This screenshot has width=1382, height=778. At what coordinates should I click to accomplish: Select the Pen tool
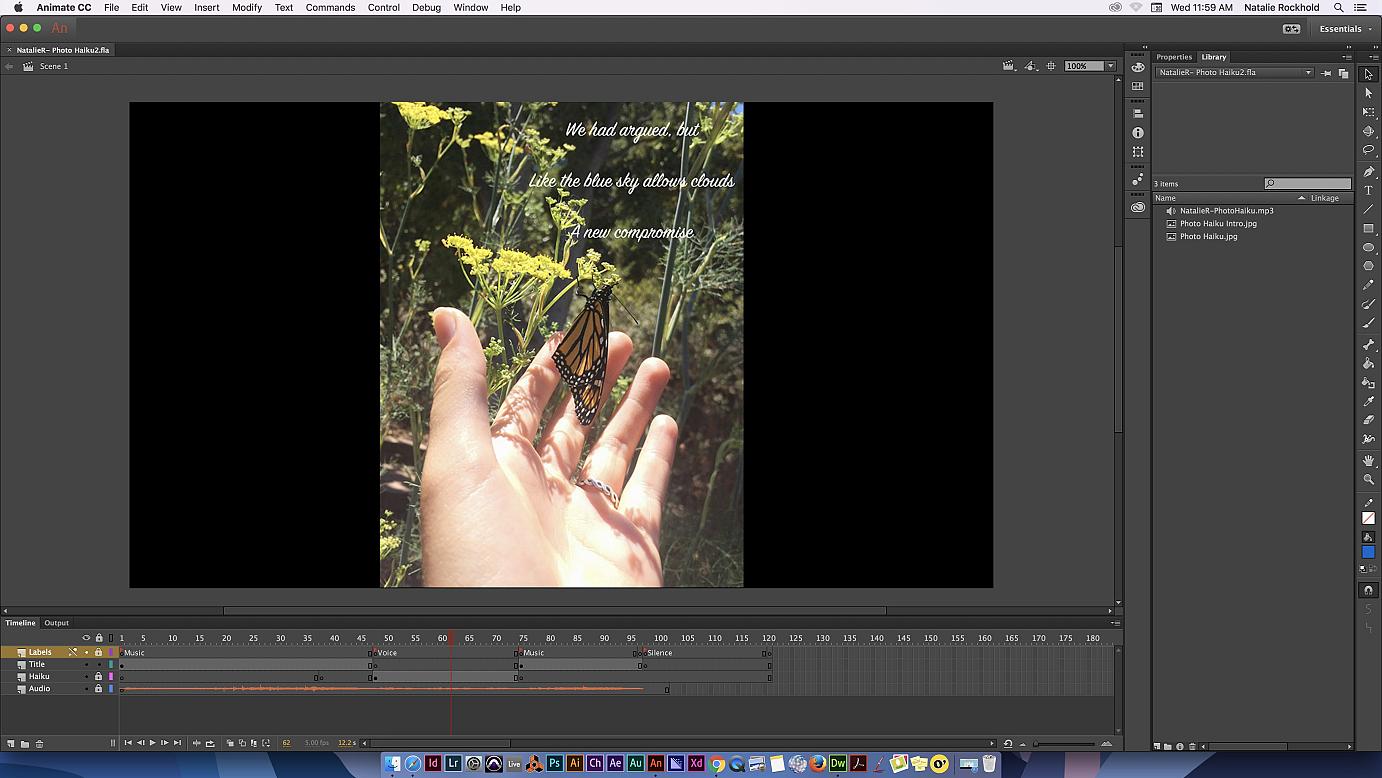tap(1368, 172)
